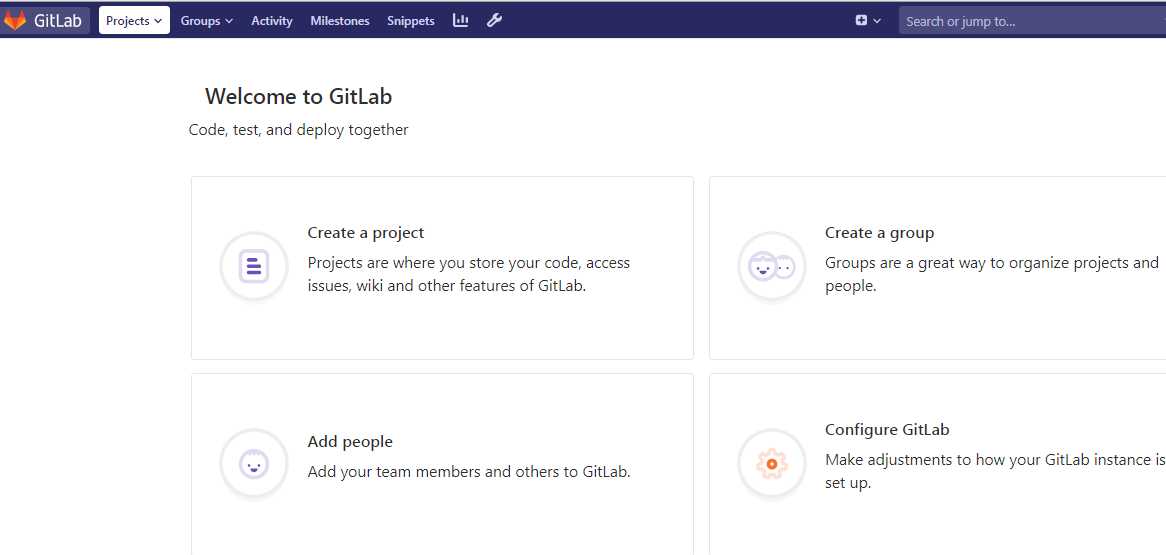The image size is (1166, 555).
Task: Click the GitLab fox logo
Action: pos(15,20)
